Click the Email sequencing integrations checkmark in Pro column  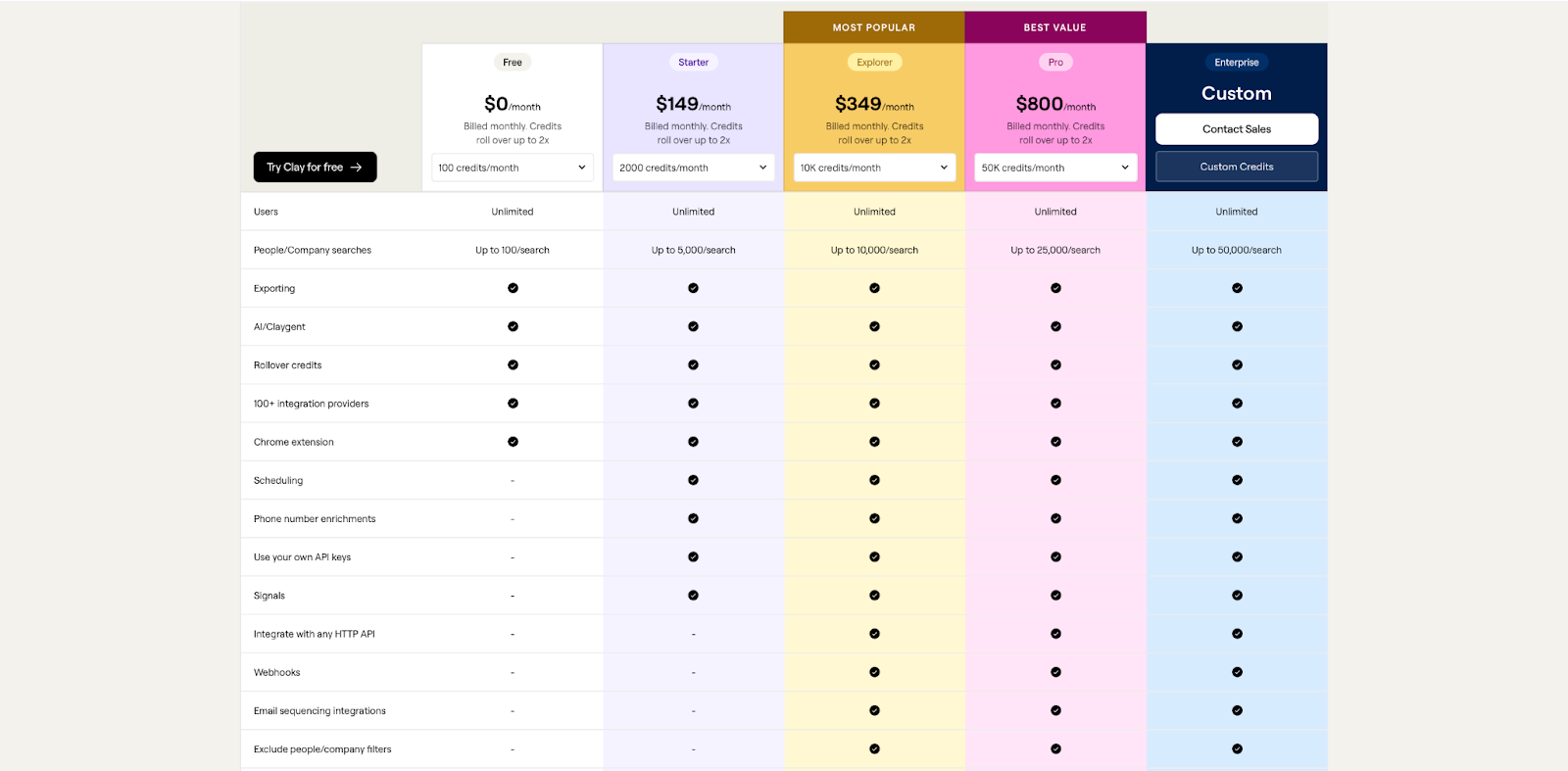point(1055,710)
